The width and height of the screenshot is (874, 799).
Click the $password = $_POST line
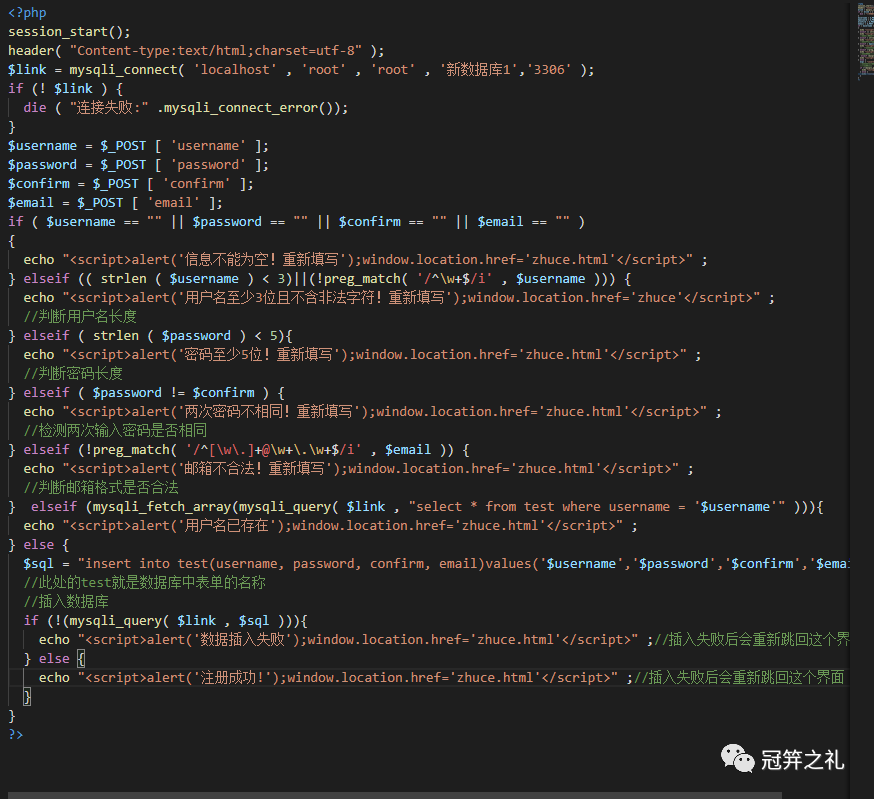[138, 165]
